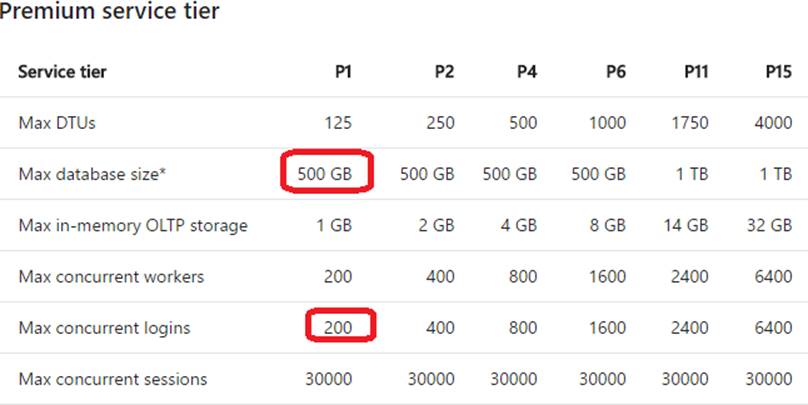
Task: Select the Max concurrent workers row label
Action: (x=111, y=277)
